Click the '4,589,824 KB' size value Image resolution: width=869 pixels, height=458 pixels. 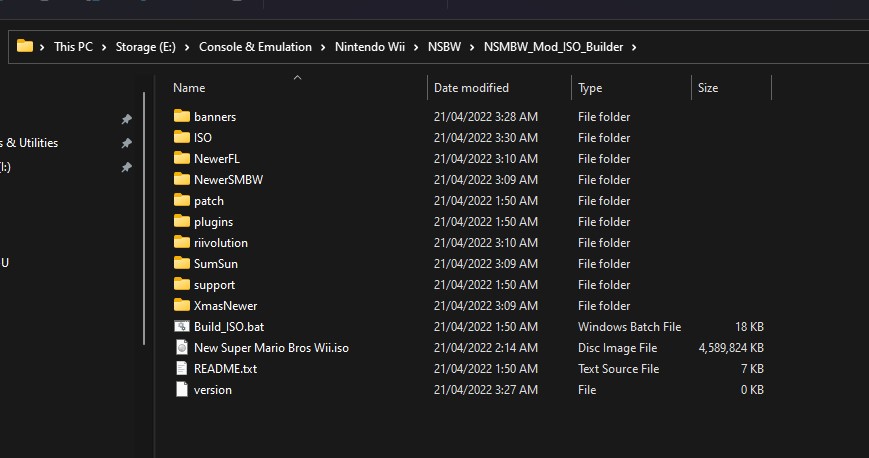(x=731, y=348)
